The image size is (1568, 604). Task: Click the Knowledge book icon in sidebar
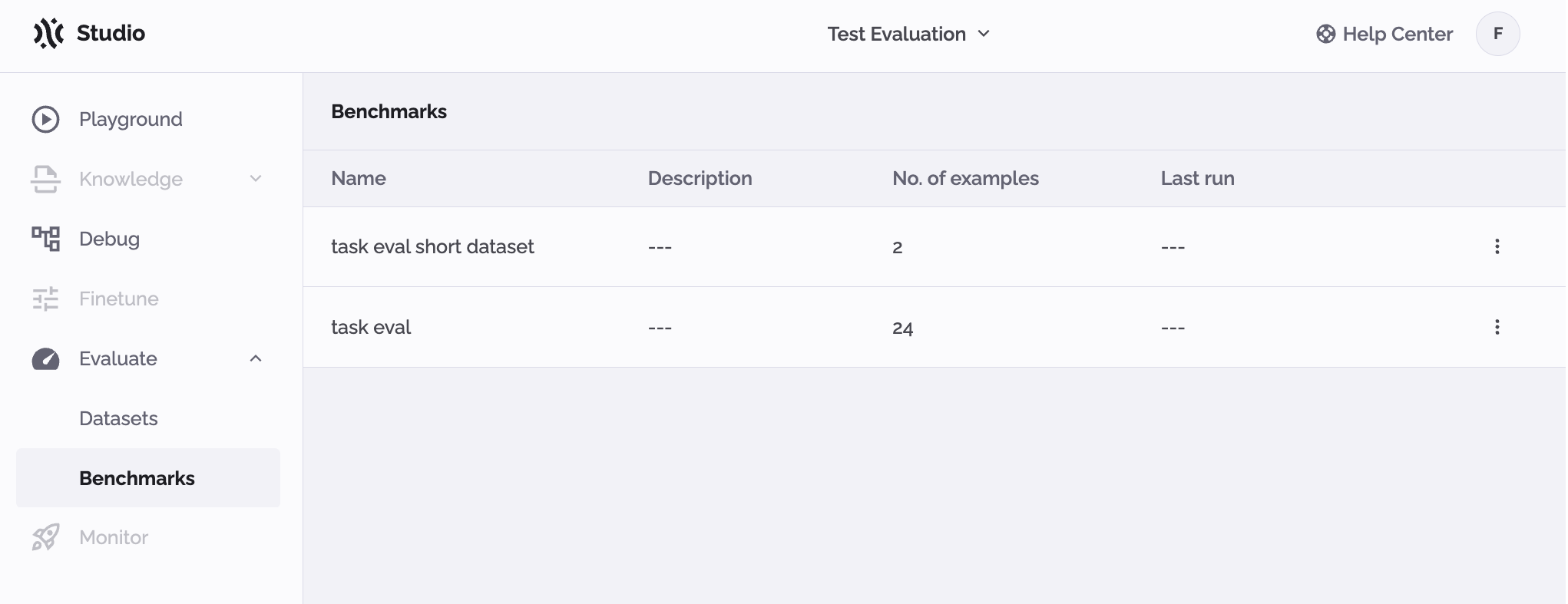(45, 179)
